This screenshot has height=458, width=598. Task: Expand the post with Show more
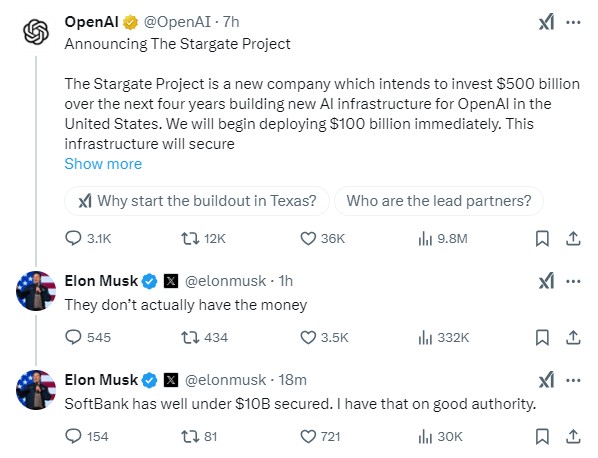tap(103, 164)
